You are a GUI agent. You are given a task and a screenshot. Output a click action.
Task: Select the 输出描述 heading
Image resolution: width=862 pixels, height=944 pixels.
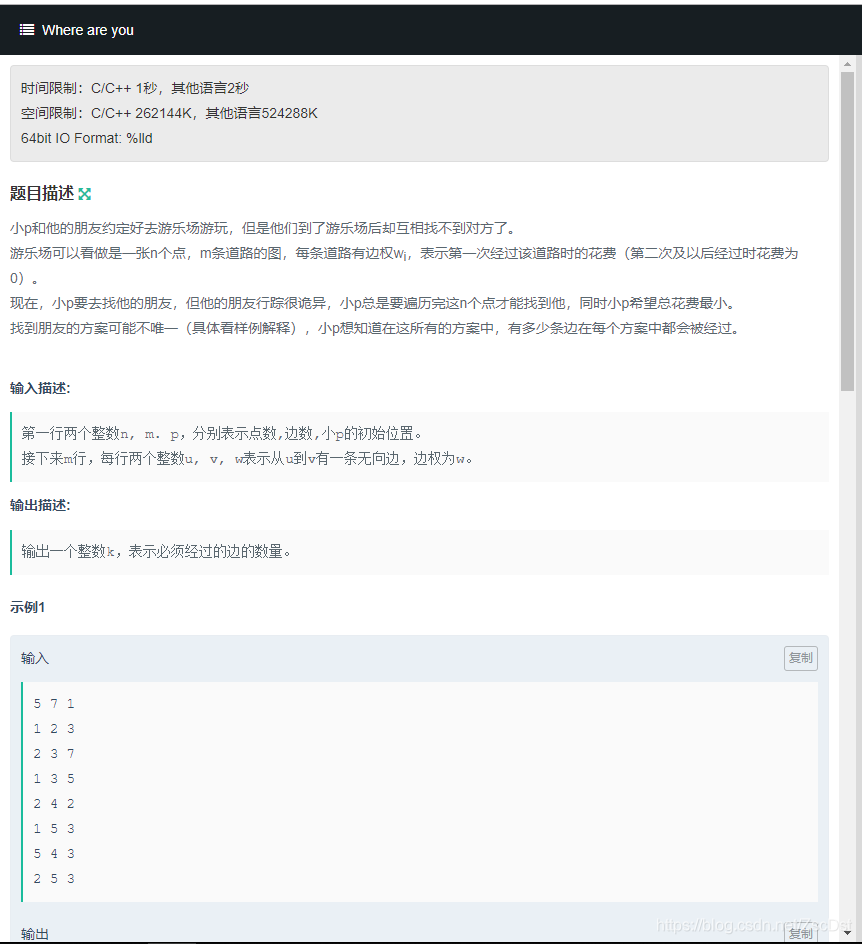(x=40, y=505)
